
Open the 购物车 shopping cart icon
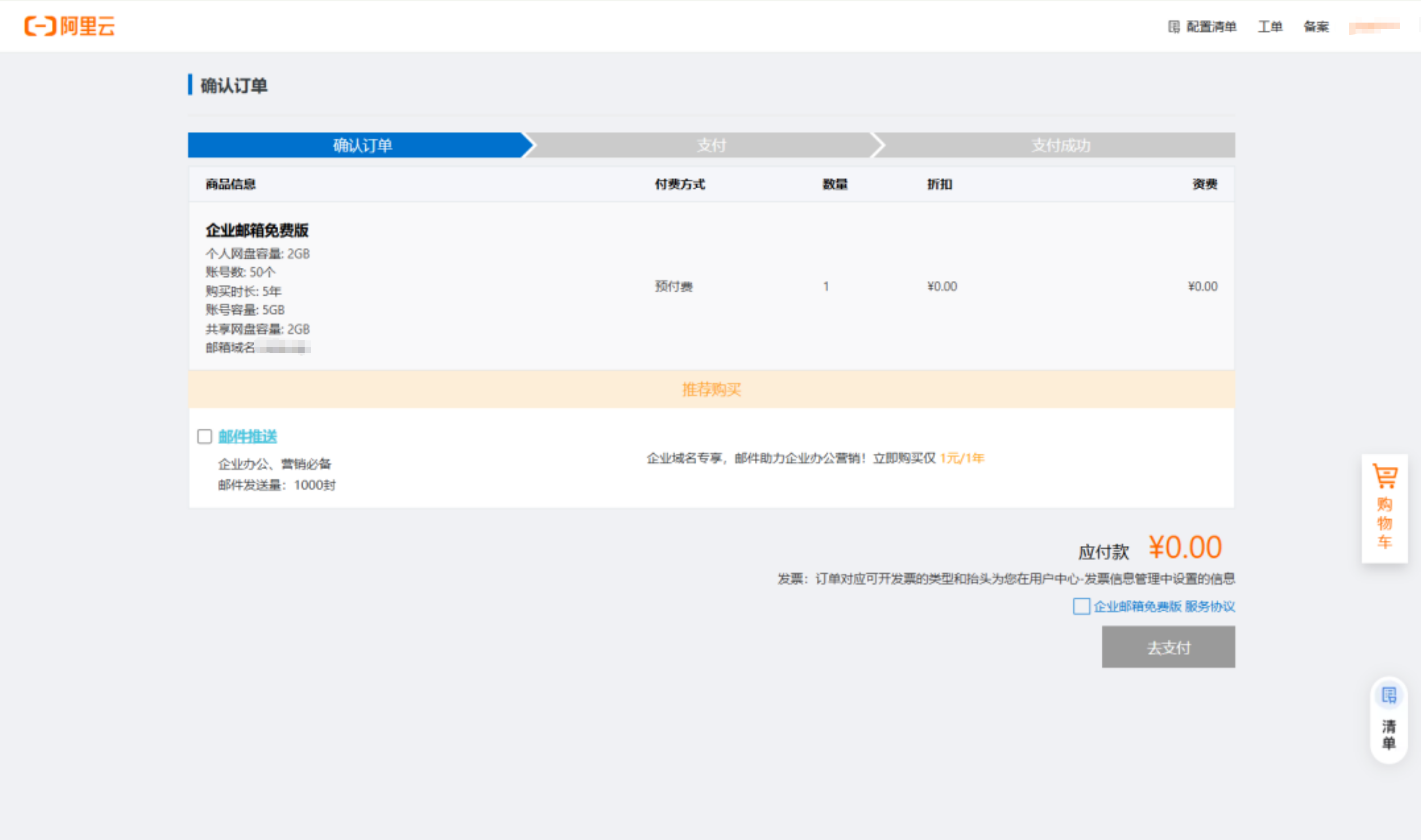(1384, 476)
